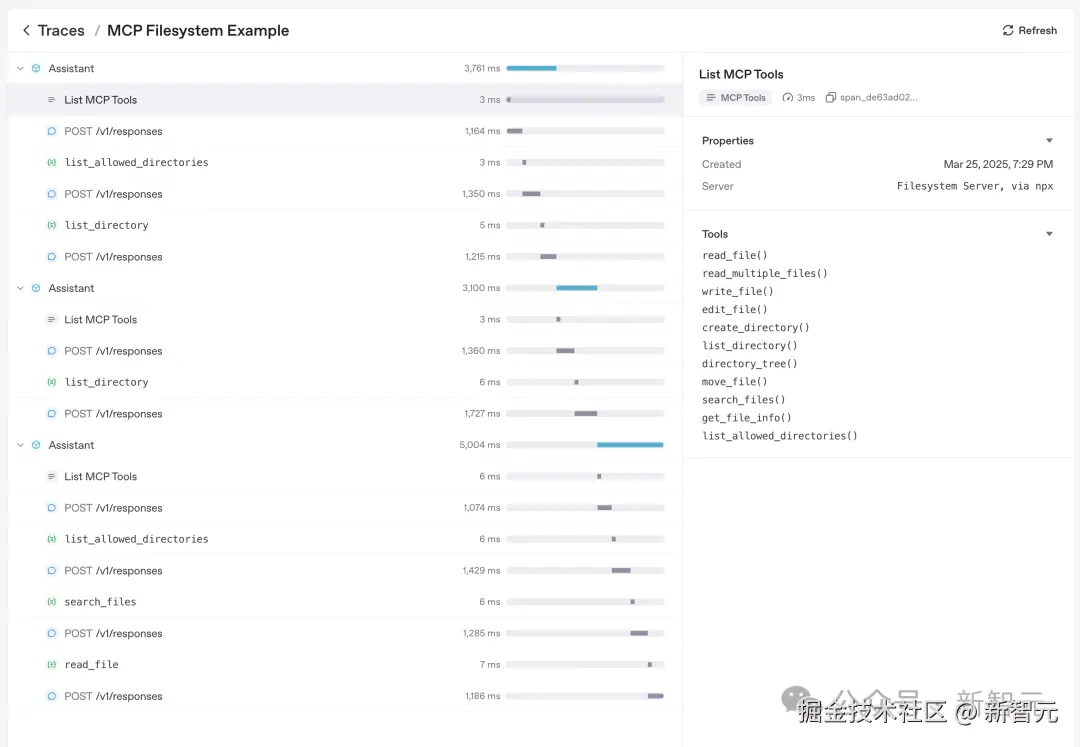
Task: Click the chat bubble icon of 1,164 ms POST
Action: click(x=52, y=131)
